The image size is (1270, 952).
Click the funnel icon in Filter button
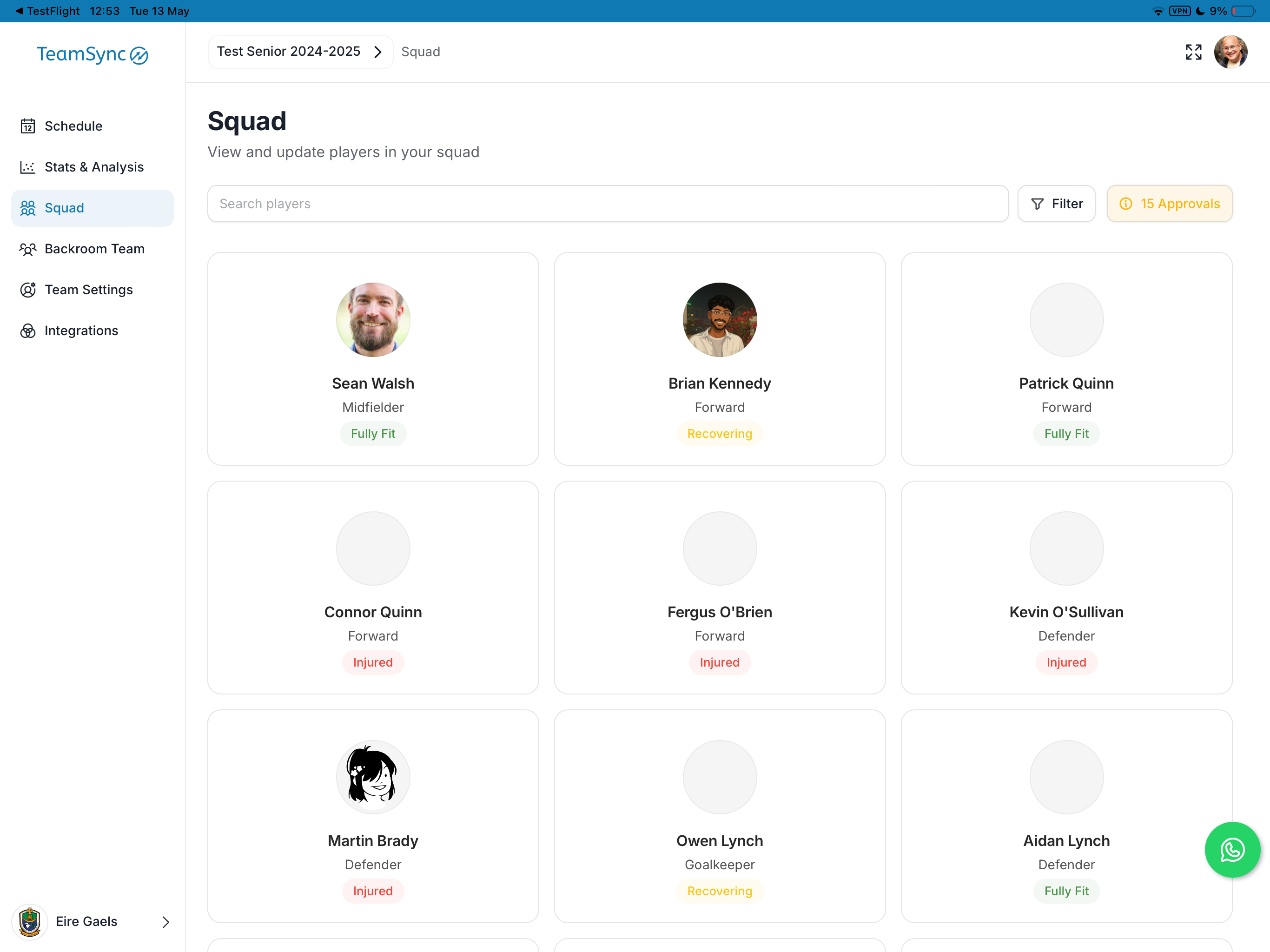click(x=1037, y=204)
